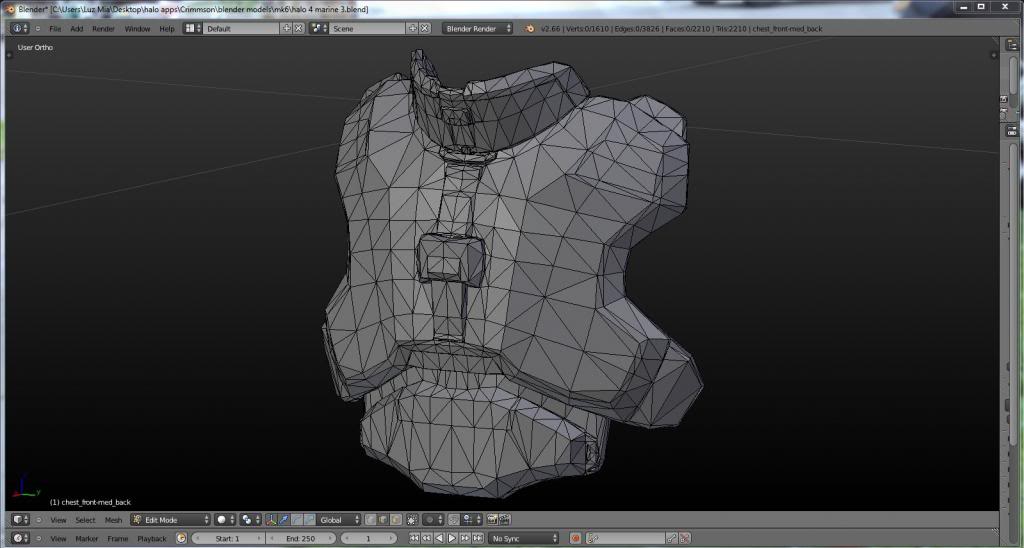1024x548 pixels.
Task: Click the OpenGL render animation clapper icon
Action: (505, 520)
